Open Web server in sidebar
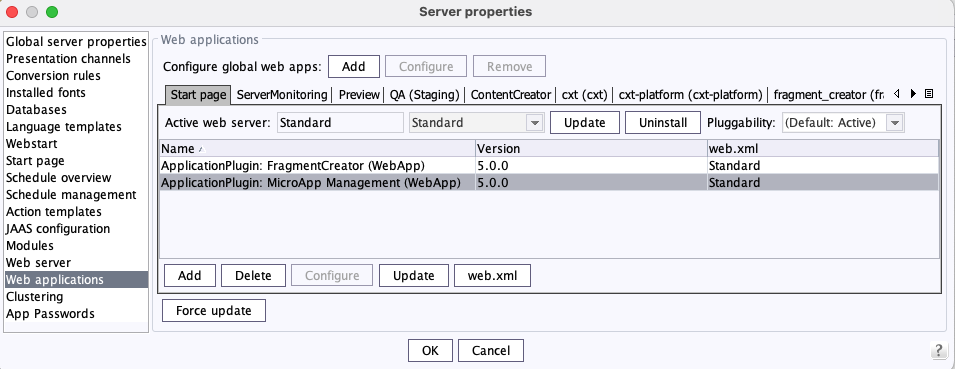The height and width of the screenshot is (369, 955). click(x=76, y=263)
